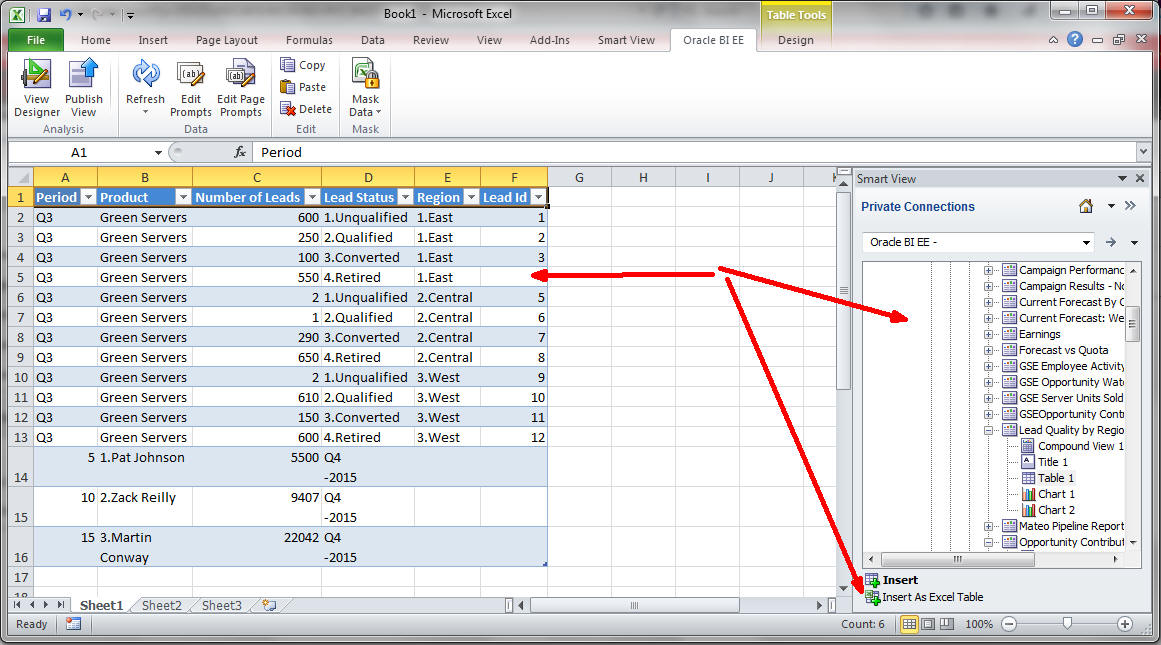Viewport: 1161px width, 645px height.
Task: Delete the selected view
Action: tap(306, 109)
